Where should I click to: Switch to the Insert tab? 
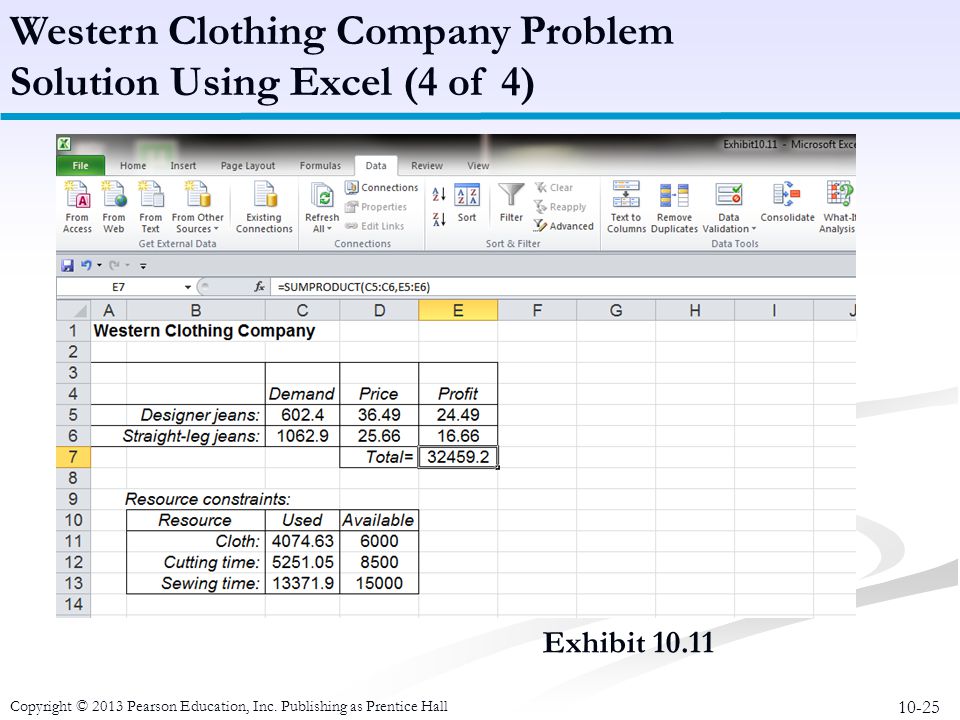pyautogui.click(x=183, y=165)
